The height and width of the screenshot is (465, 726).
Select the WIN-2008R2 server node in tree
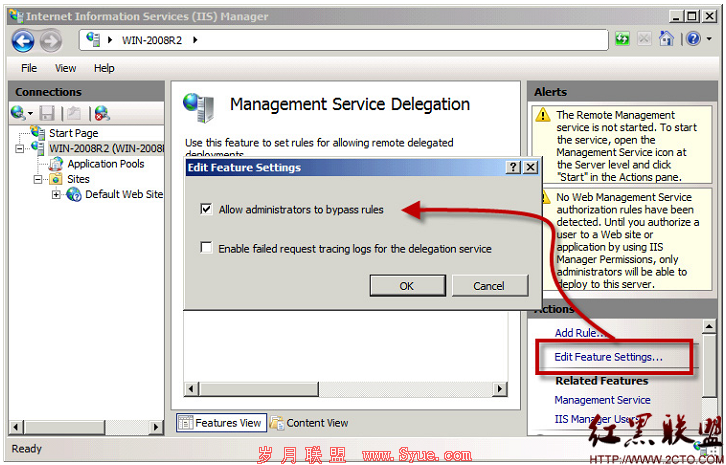[106, 148]
